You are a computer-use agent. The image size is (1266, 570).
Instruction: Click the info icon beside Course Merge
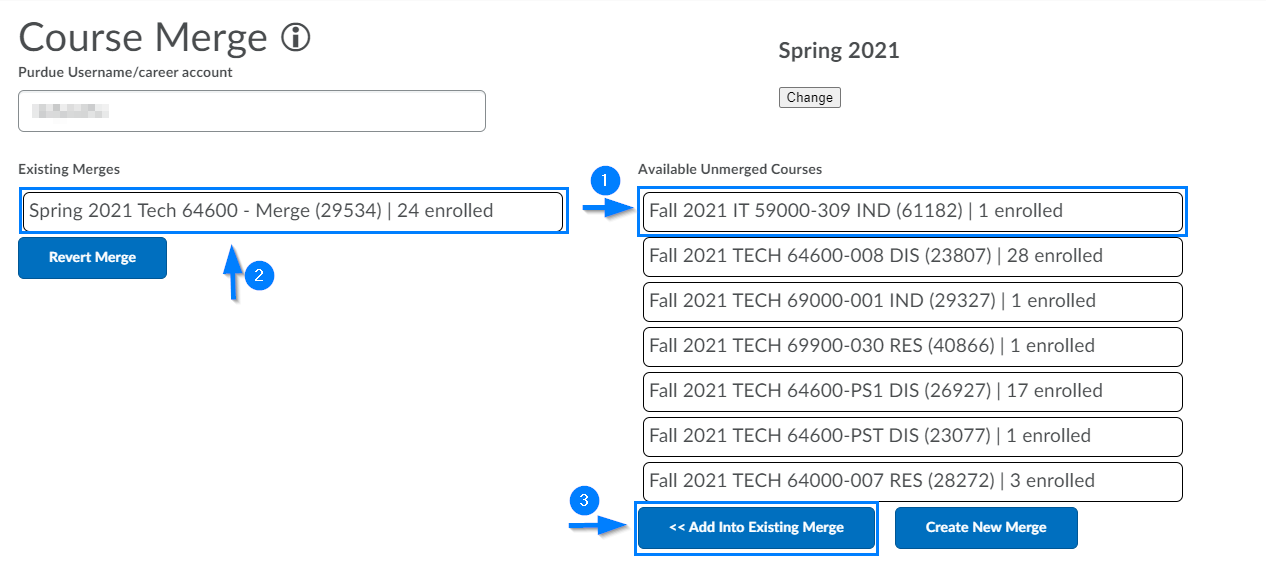(x=296, y=38)
